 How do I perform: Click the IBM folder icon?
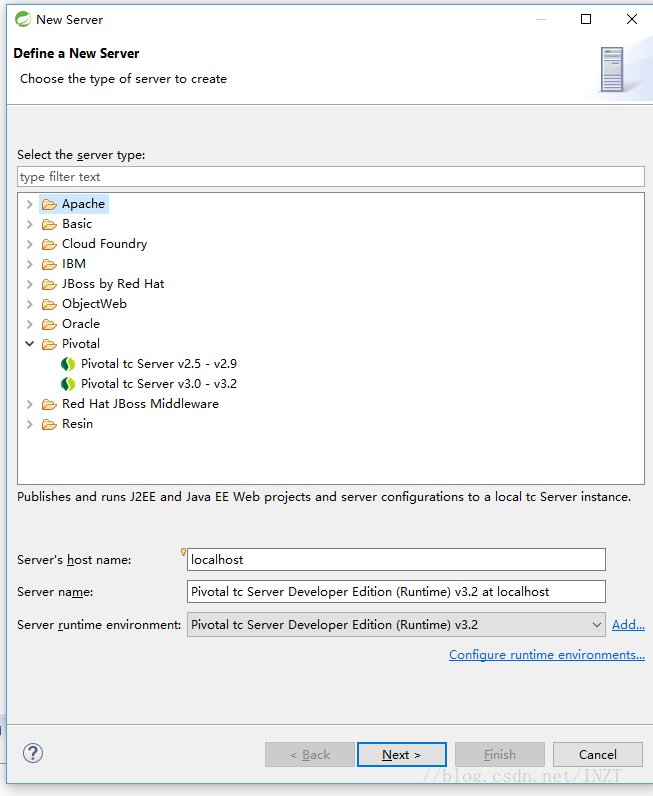coord(49,264)
